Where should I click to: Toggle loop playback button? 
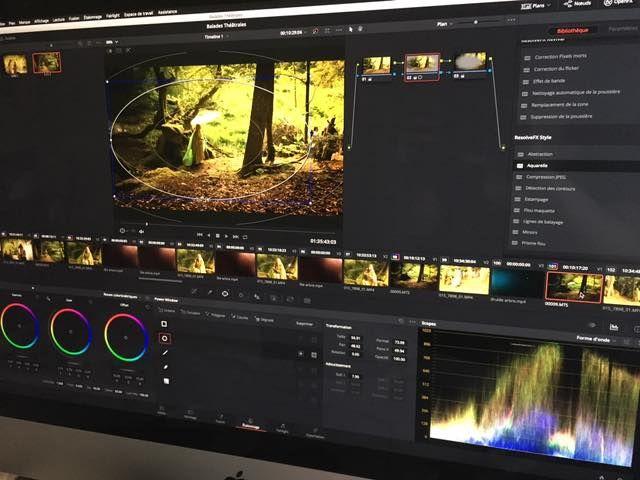245,237
